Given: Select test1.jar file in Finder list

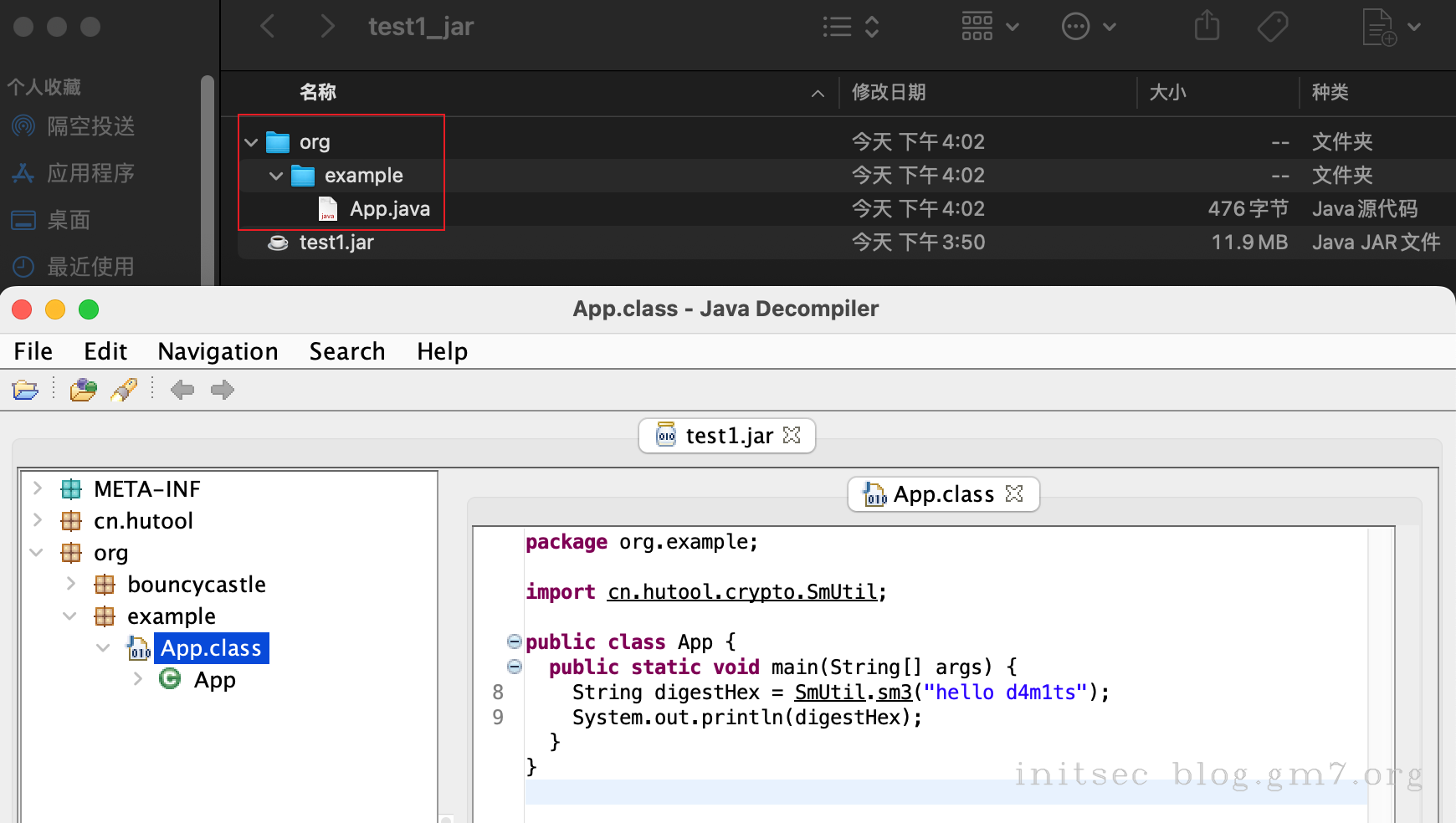Looking at the screenshot, I should (x=336, y=243).
